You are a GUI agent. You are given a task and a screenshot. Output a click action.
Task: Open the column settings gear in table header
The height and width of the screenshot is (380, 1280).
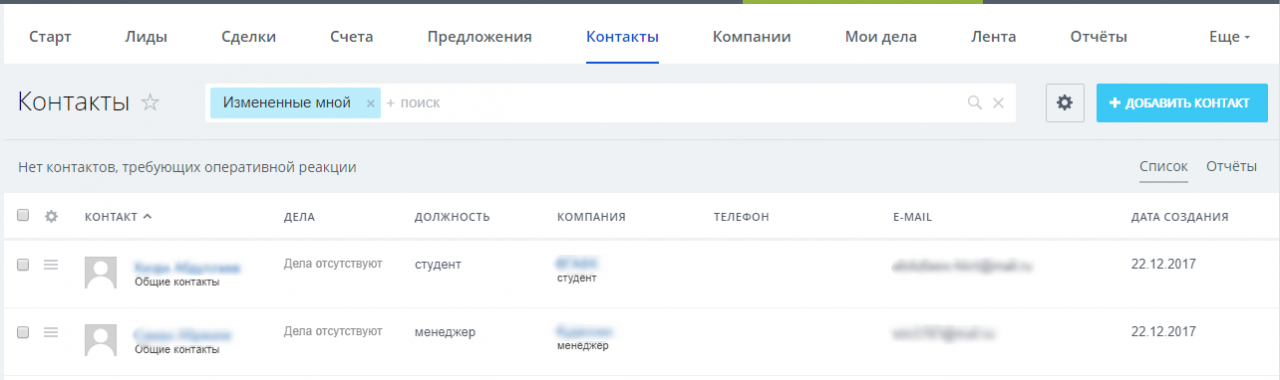tap(52, 216)
